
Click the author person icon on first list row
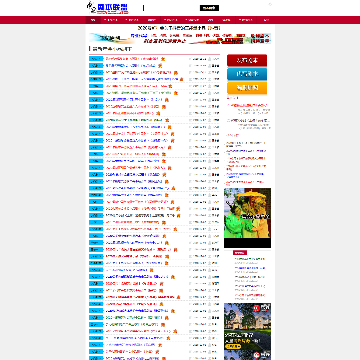click(210, 59)
